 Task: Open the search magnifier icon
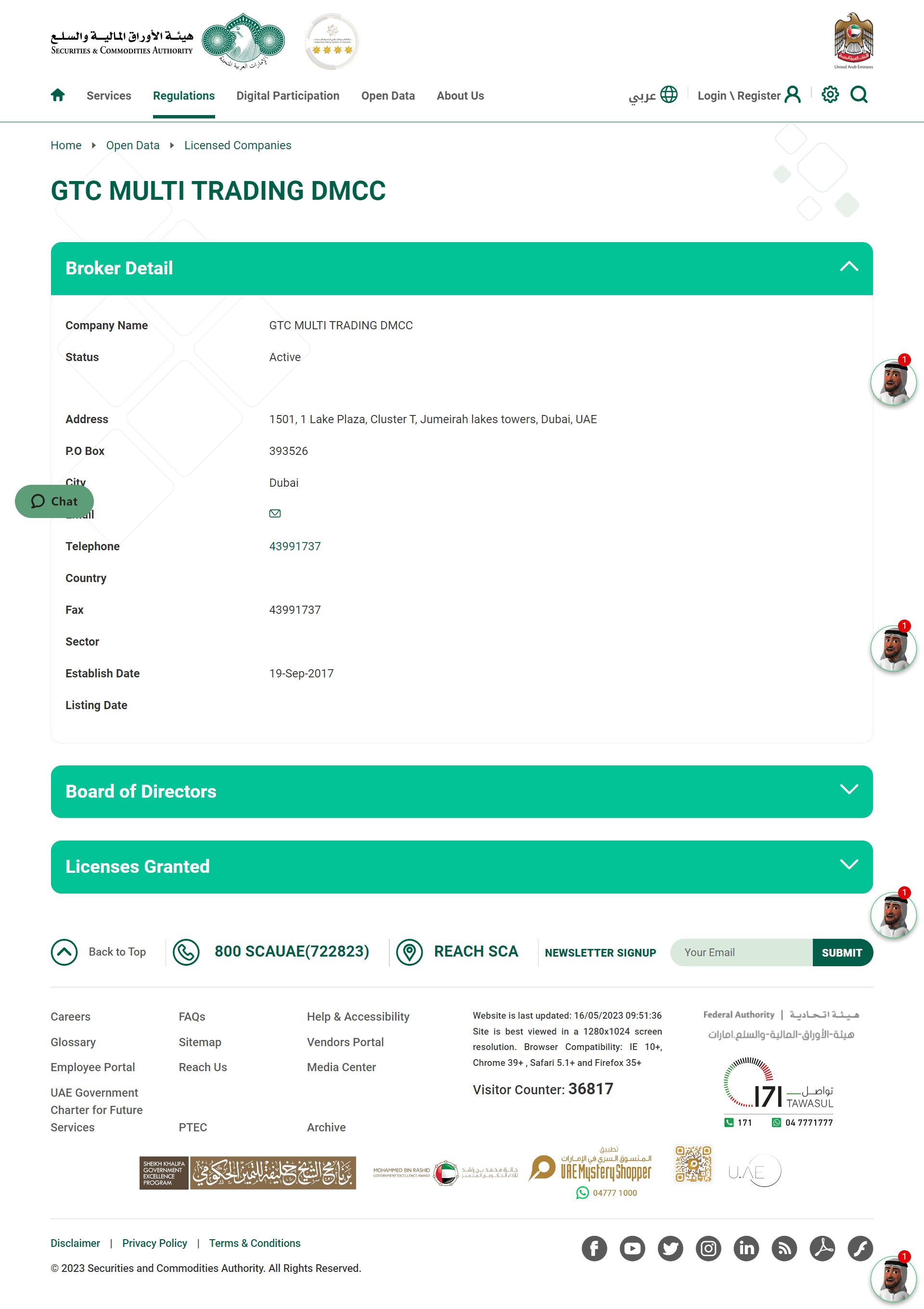click(859, 95)
